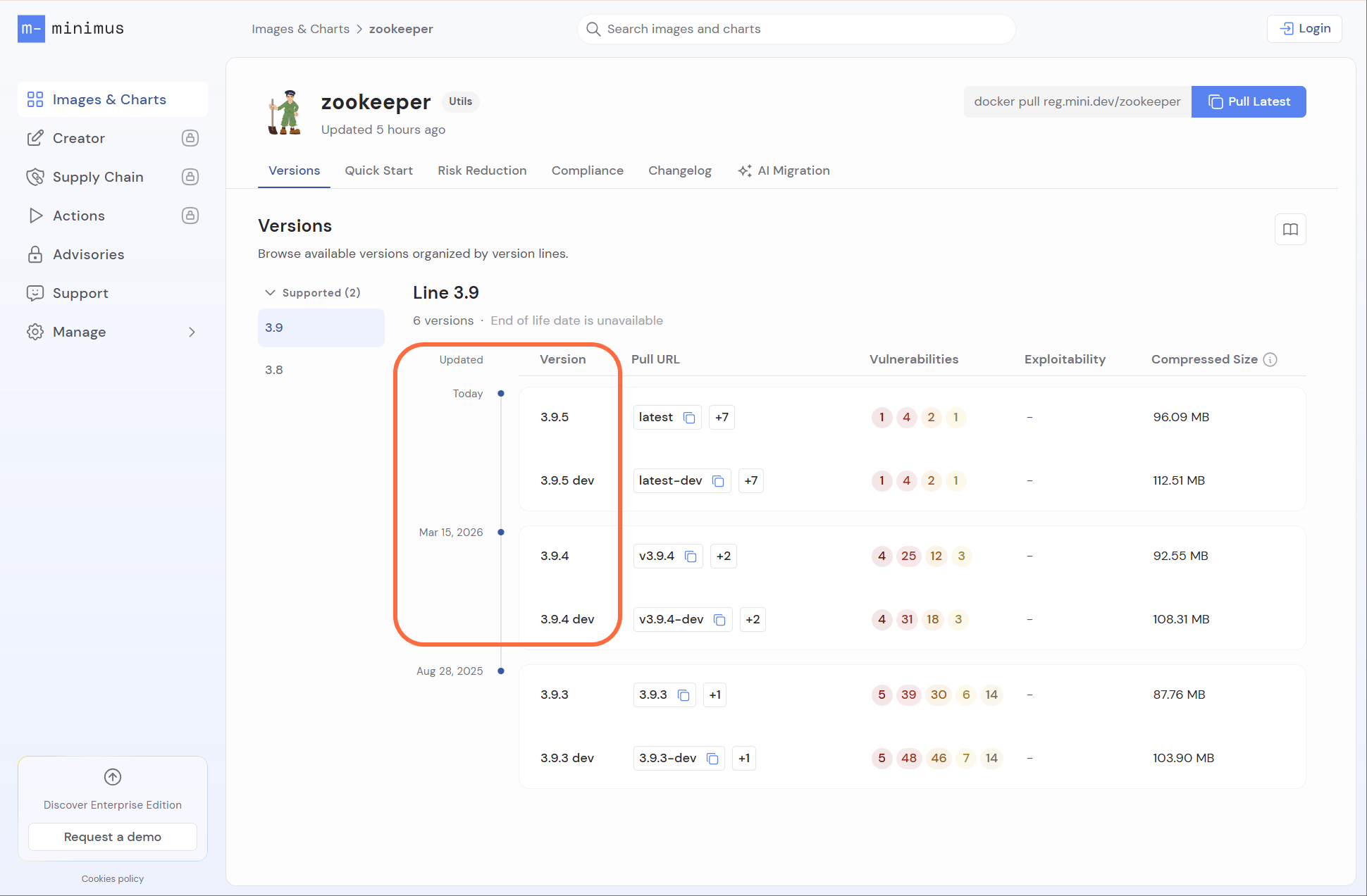Click the Creator pencil icon
This screenshot has width=1367, height=896.
(x=35, y=138)
